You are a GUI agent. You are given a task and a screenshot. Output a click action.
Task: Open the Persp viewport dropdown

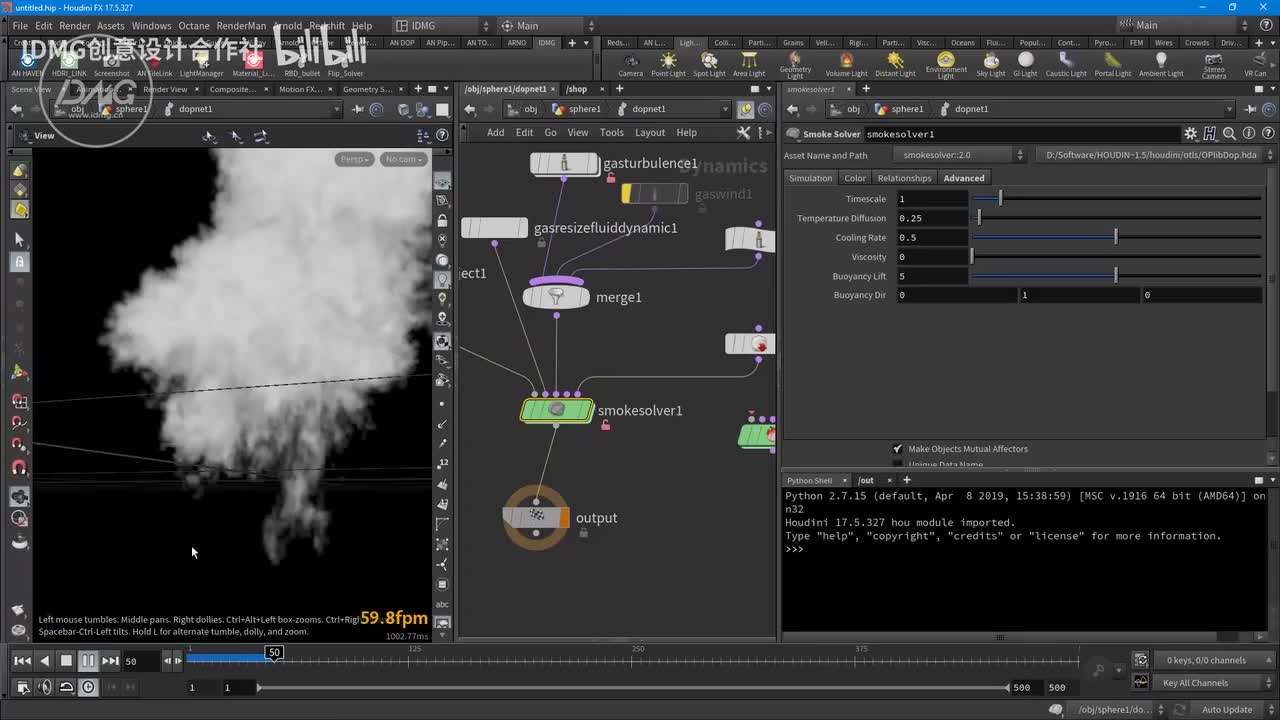(354, 159)
